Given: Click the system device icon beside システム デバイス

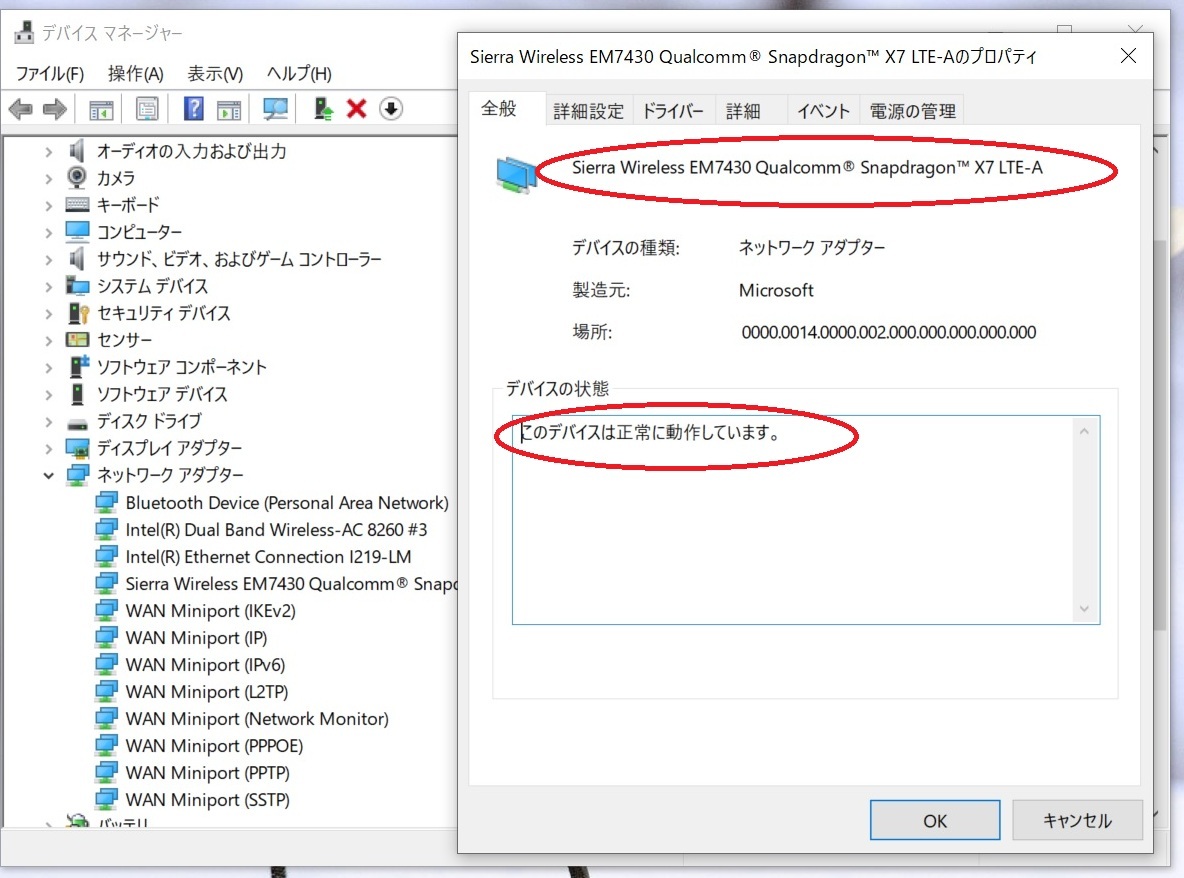Looking at the screenshot, I should click(x=77, y=285).
